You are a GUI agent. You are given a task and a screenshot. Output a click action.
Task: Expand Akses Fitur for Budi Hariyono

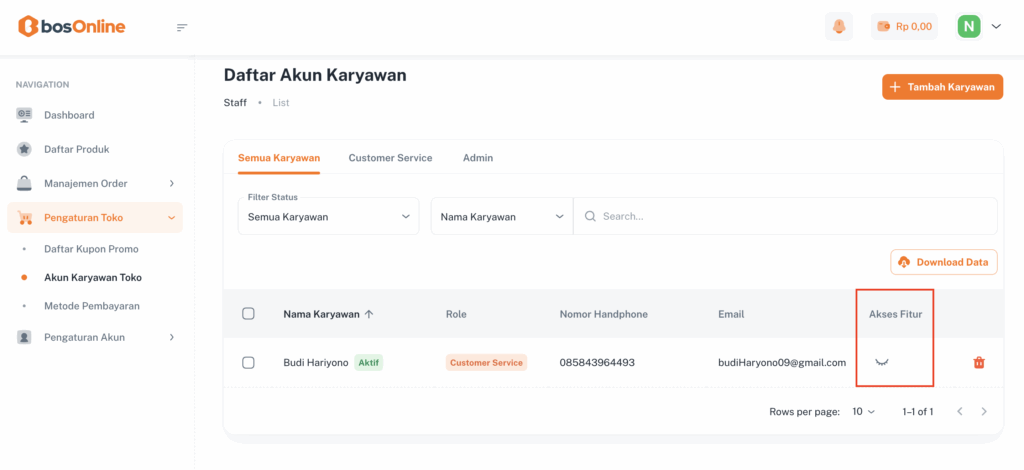pos(882,362)
